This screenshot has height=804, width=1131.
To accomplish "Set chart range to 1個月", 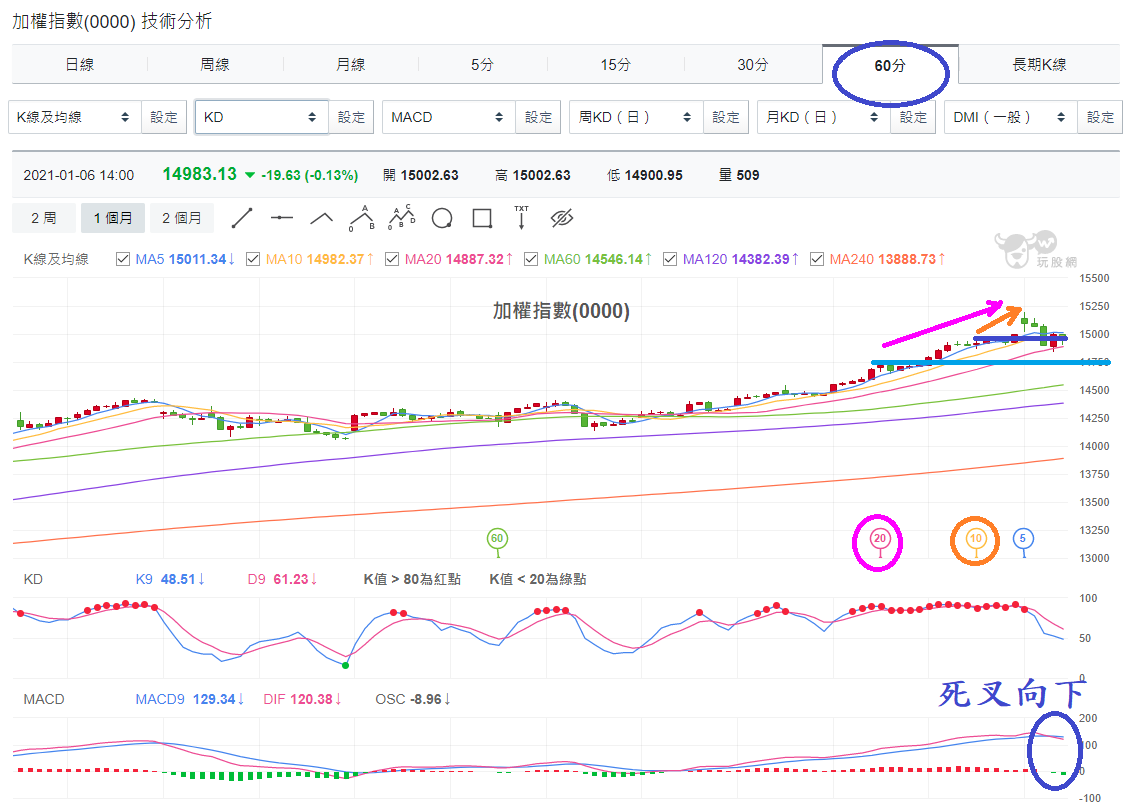I will pos(113,218).
